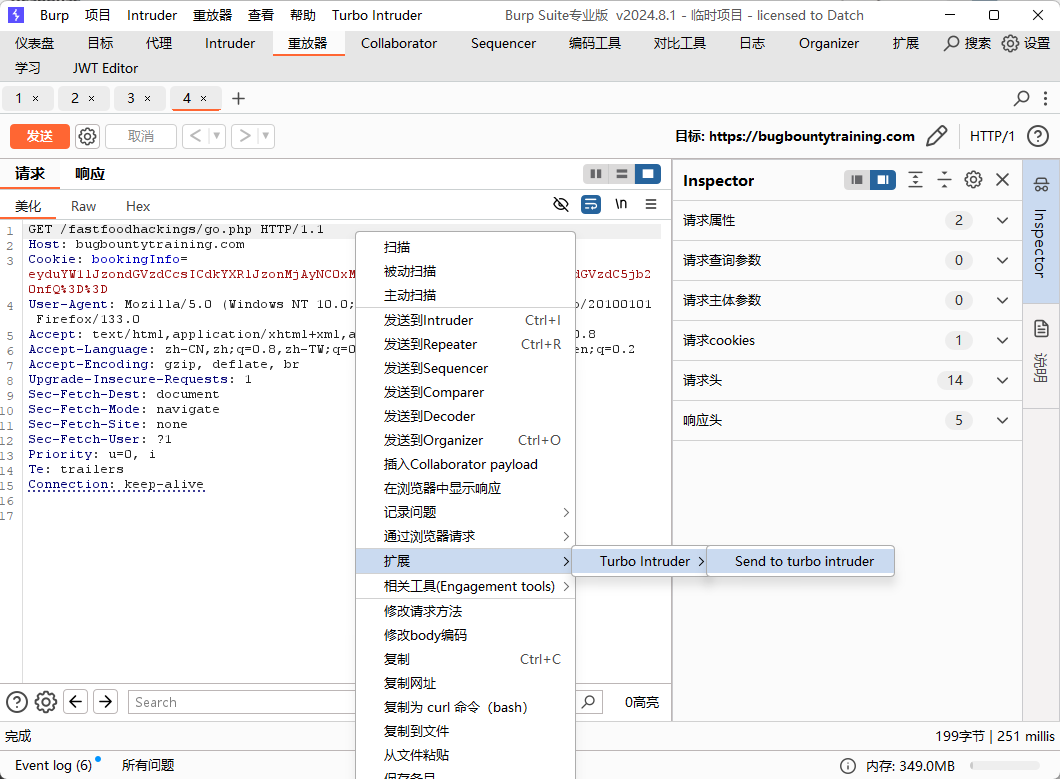Add a new Repeater tab
The image size is (1060, 779).
tap(238, 99)
